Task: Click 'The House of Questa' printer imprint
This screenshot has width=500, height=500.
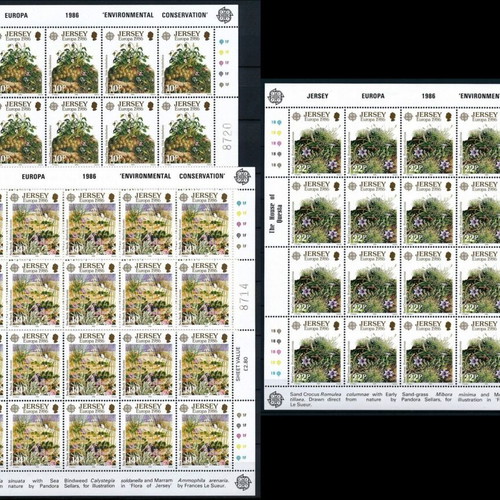Action: (276, 213)
